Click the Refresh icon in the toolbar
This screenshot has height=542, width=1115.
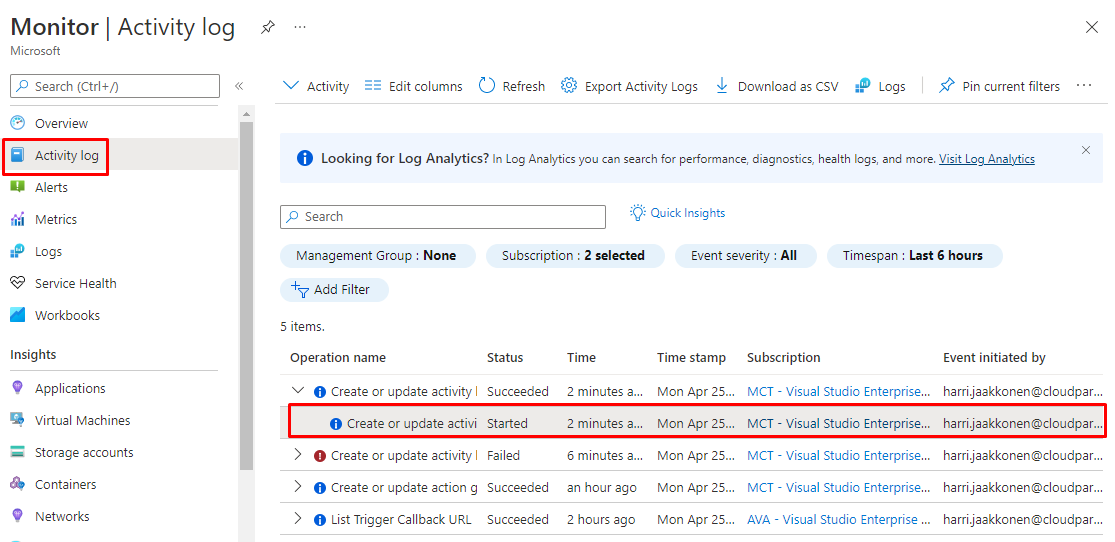point(487,86)
